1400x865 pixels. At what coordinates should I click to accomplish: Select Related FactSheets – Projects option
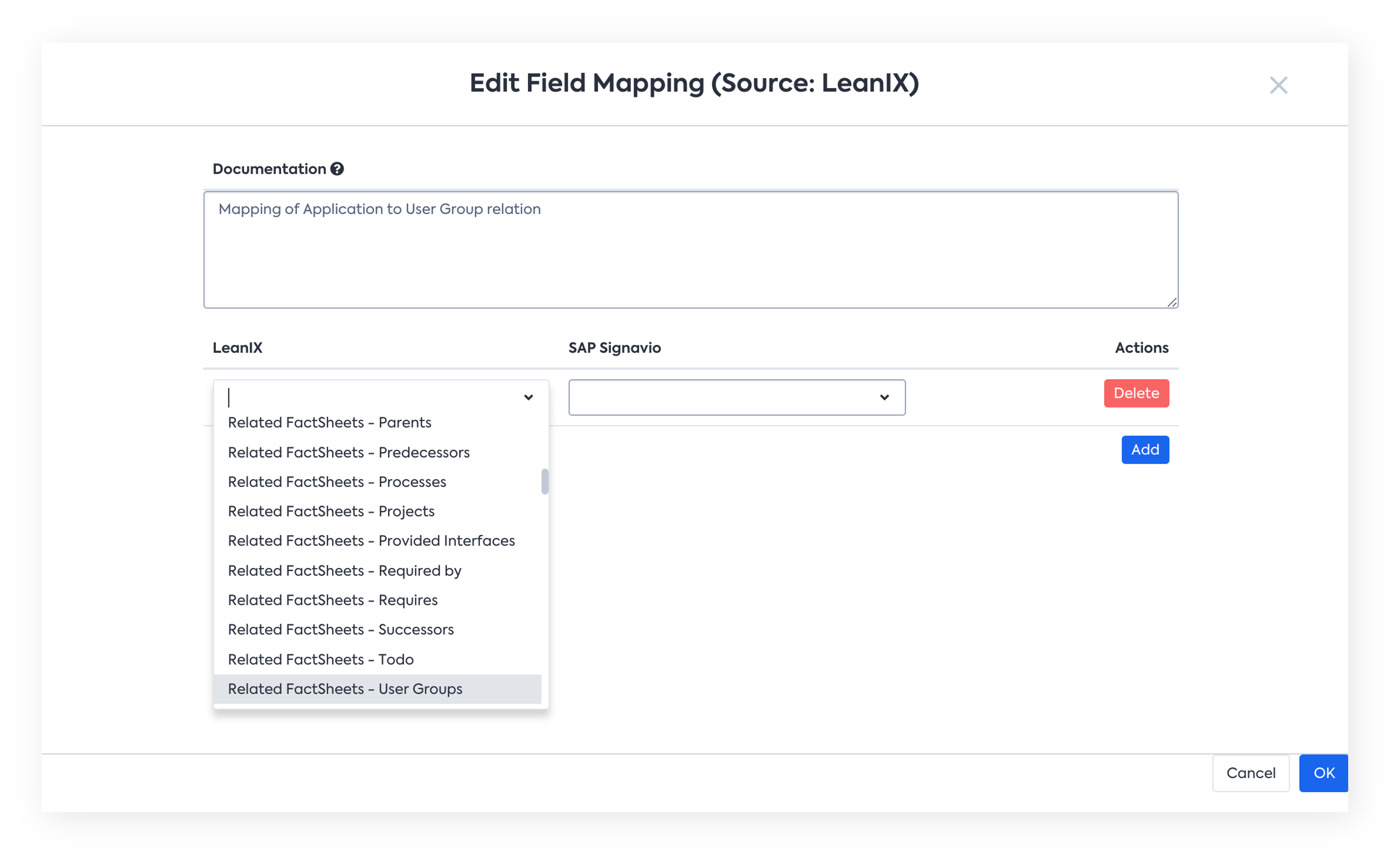tap(377, 511)
